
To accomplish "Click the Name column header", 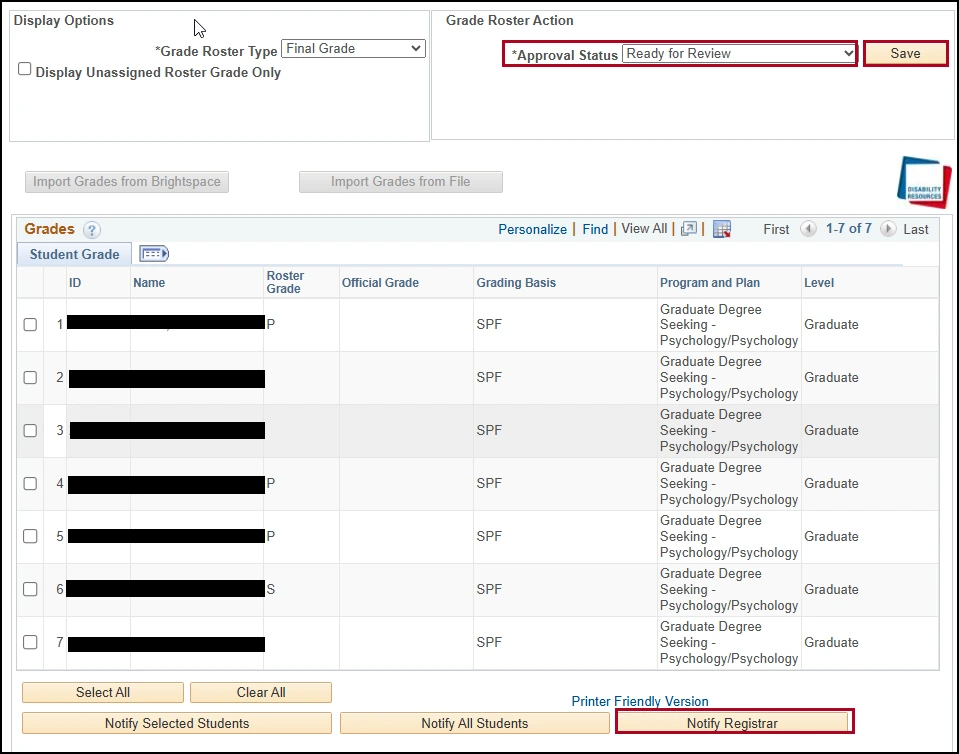I will click(149, 283).
